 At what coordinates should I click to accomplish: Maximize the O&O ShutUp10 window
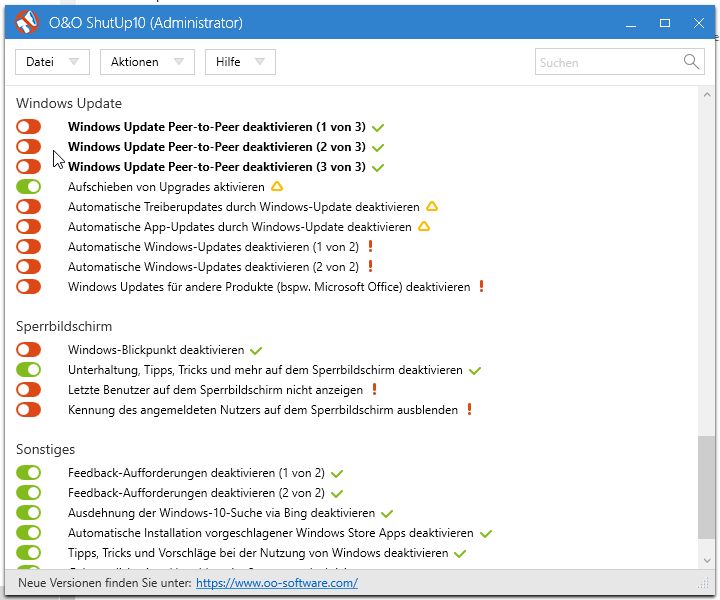pos(665,22)
